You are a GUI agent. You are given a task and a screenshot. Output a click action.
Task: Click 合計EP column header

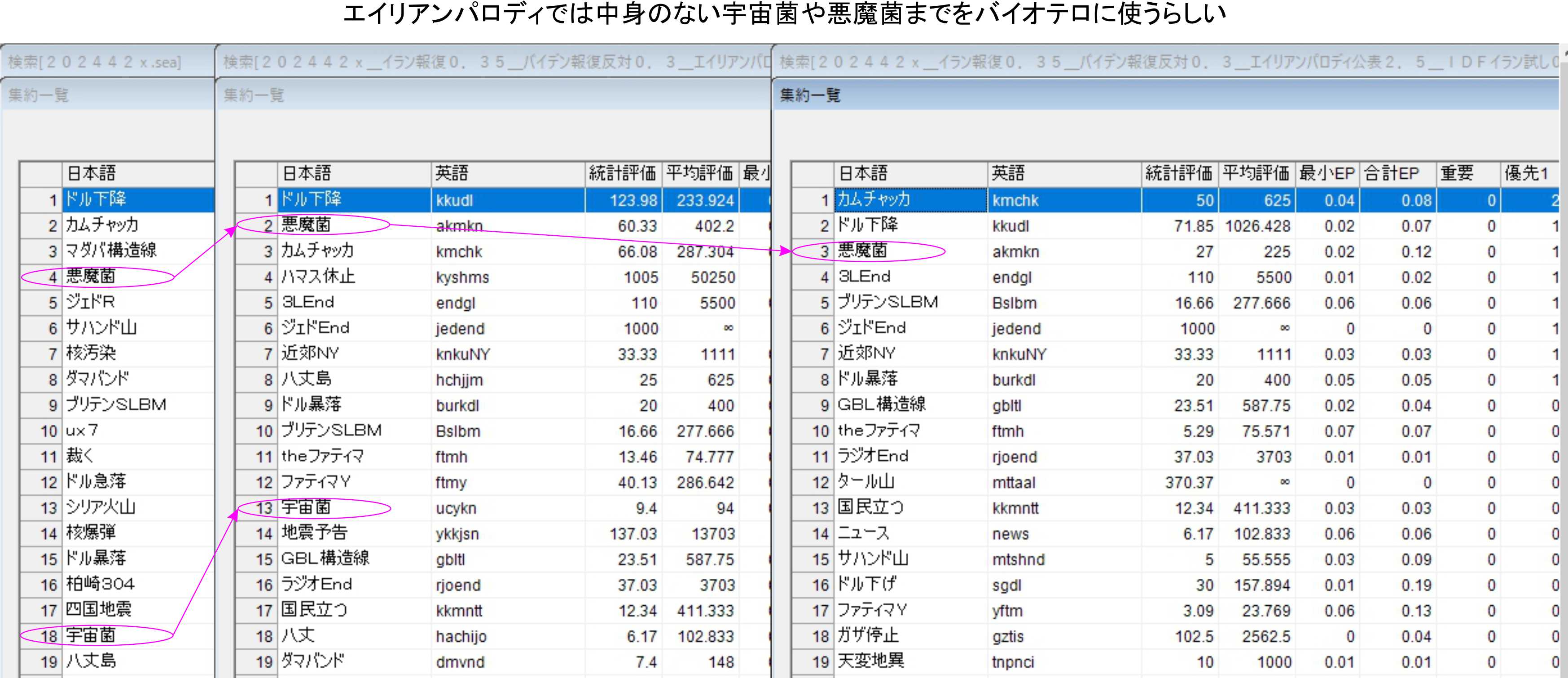tap(1397, 174)
